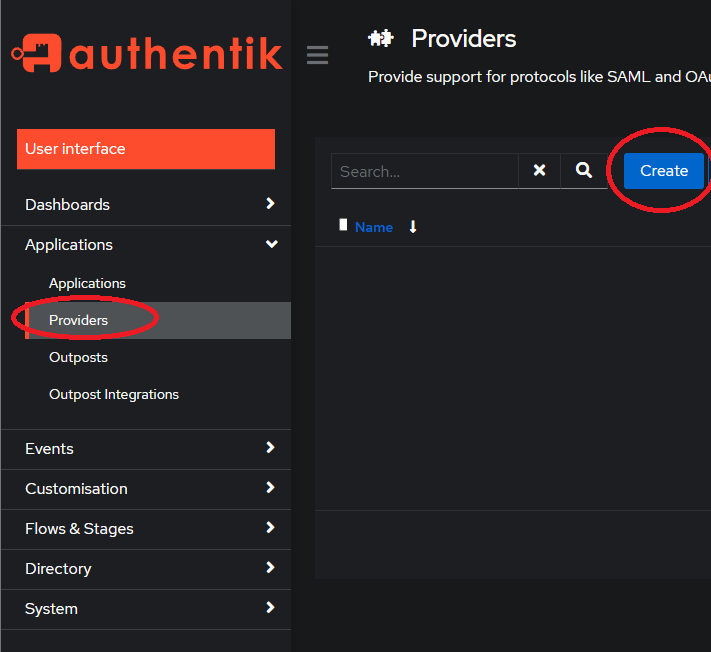Image resolution: width=711 pixels, height=652 pixels.
Task: Expand the Customisation section
Action: tap(146, 489)
